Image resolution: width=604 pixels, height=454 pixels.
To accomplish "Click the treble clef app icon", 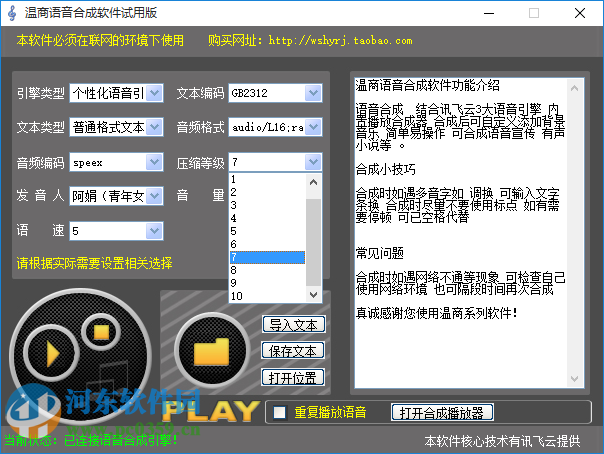I will (x=12, y=13).
